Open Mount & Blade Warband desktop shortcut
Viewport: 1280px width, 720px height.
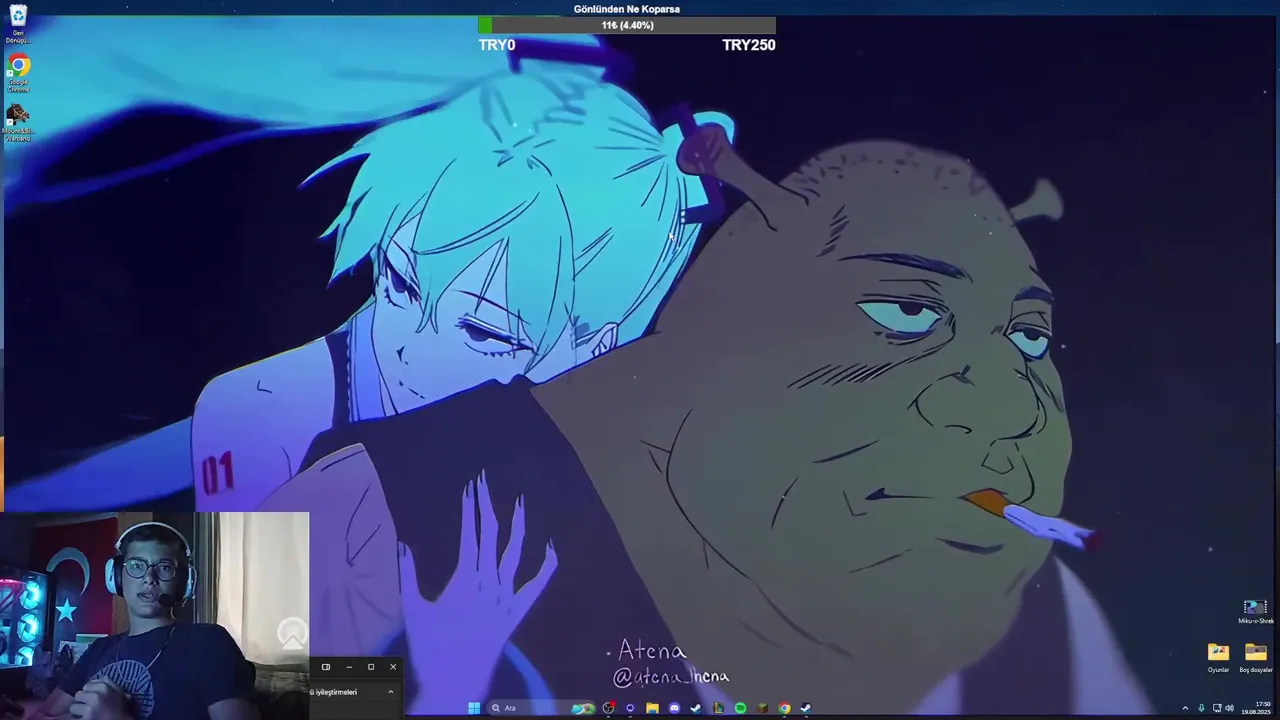click(18, 122)
